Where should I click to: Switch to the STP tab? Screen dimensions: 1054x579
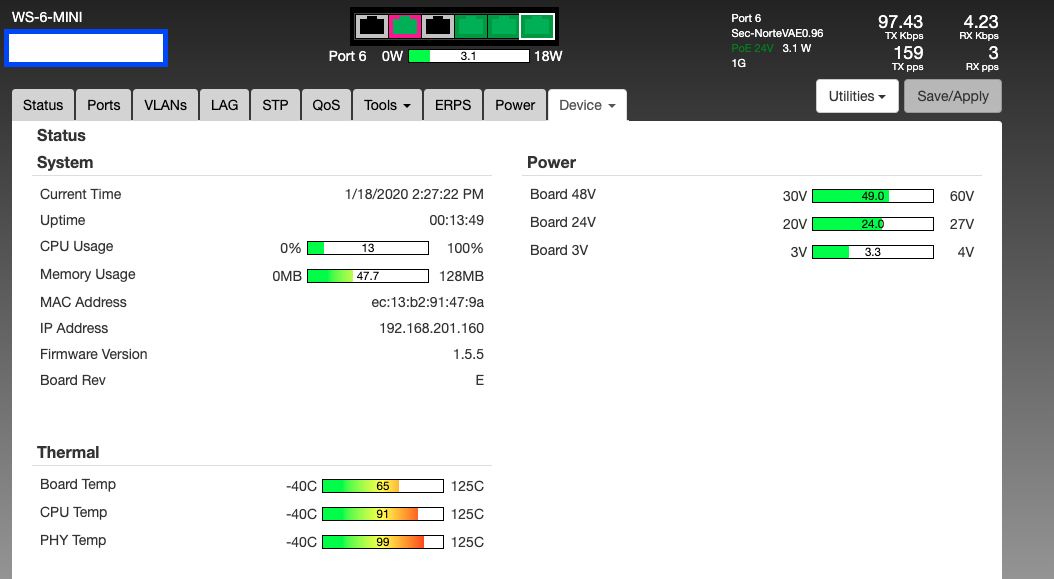click(x=275, y=105)
